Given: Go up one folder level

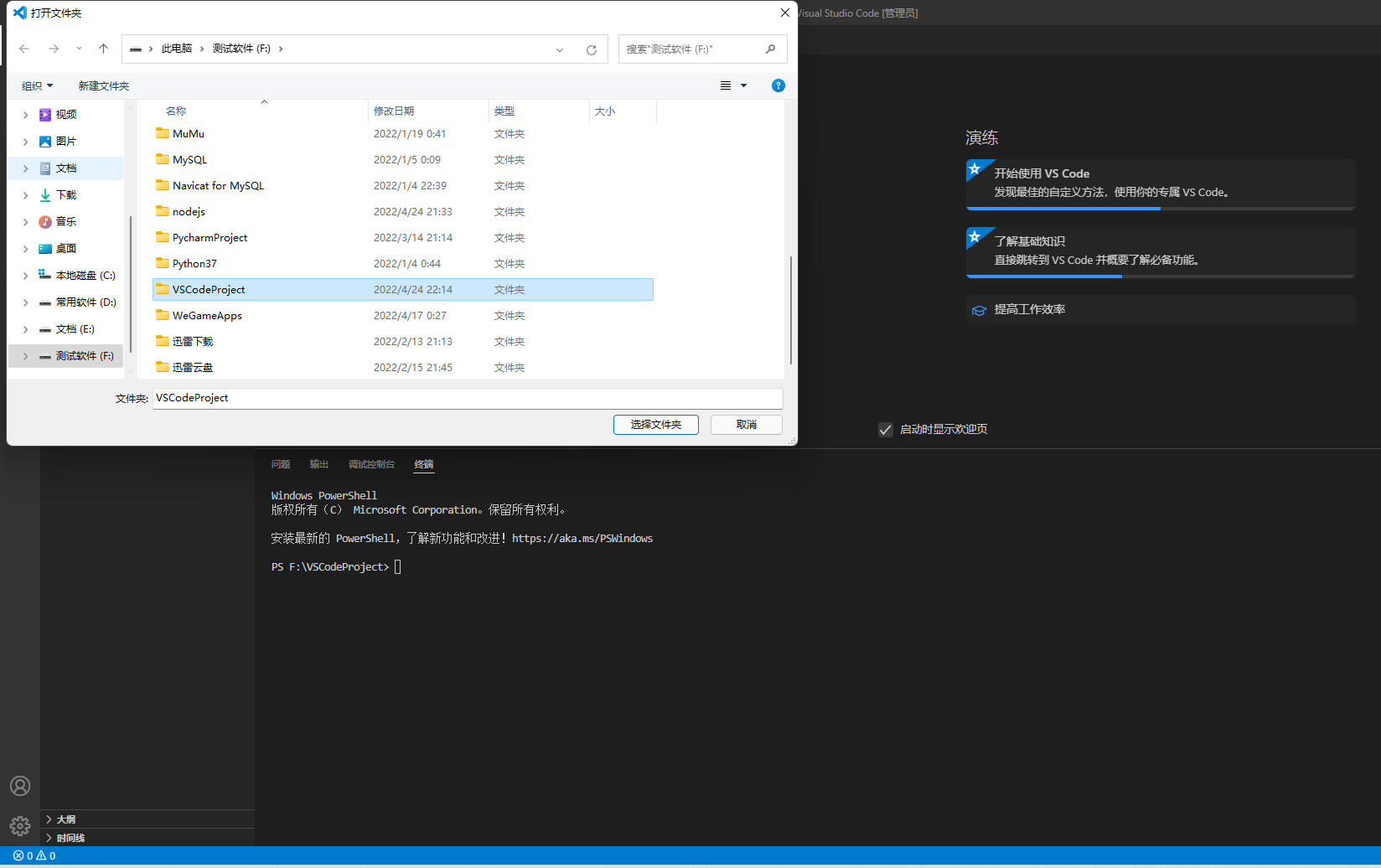Looking at the screenshot, I should 104,49.
